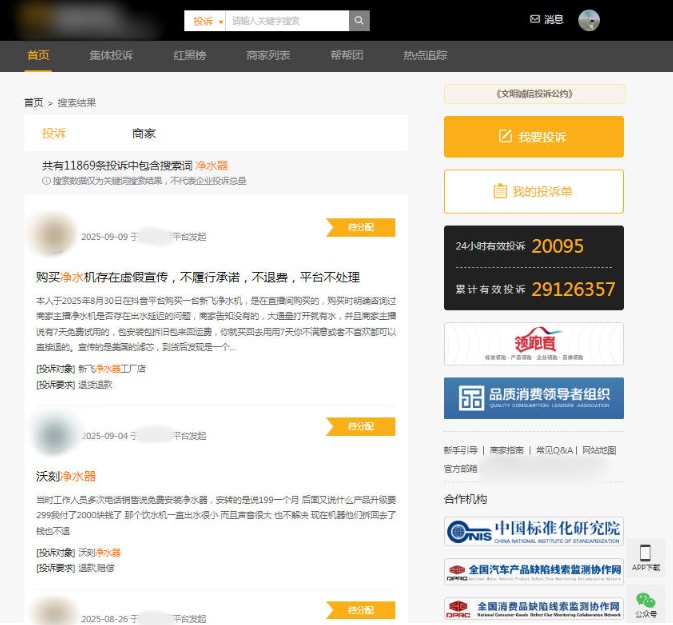This screenshot has height=625, width=673.
Task: Click the 搜索结果 breadcrumb text
Action: coord(77,103)
